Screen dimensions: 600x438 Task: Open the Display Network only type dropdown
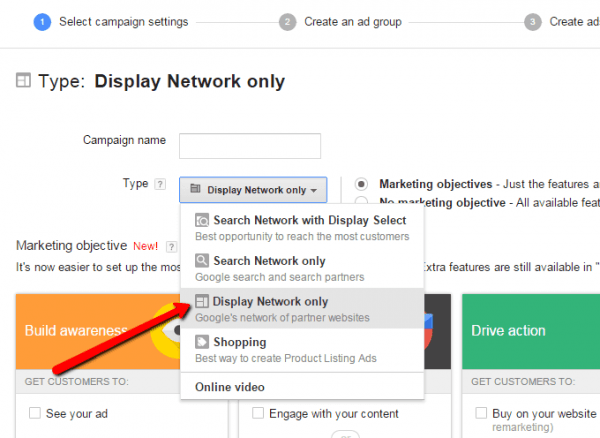[253, 190]
